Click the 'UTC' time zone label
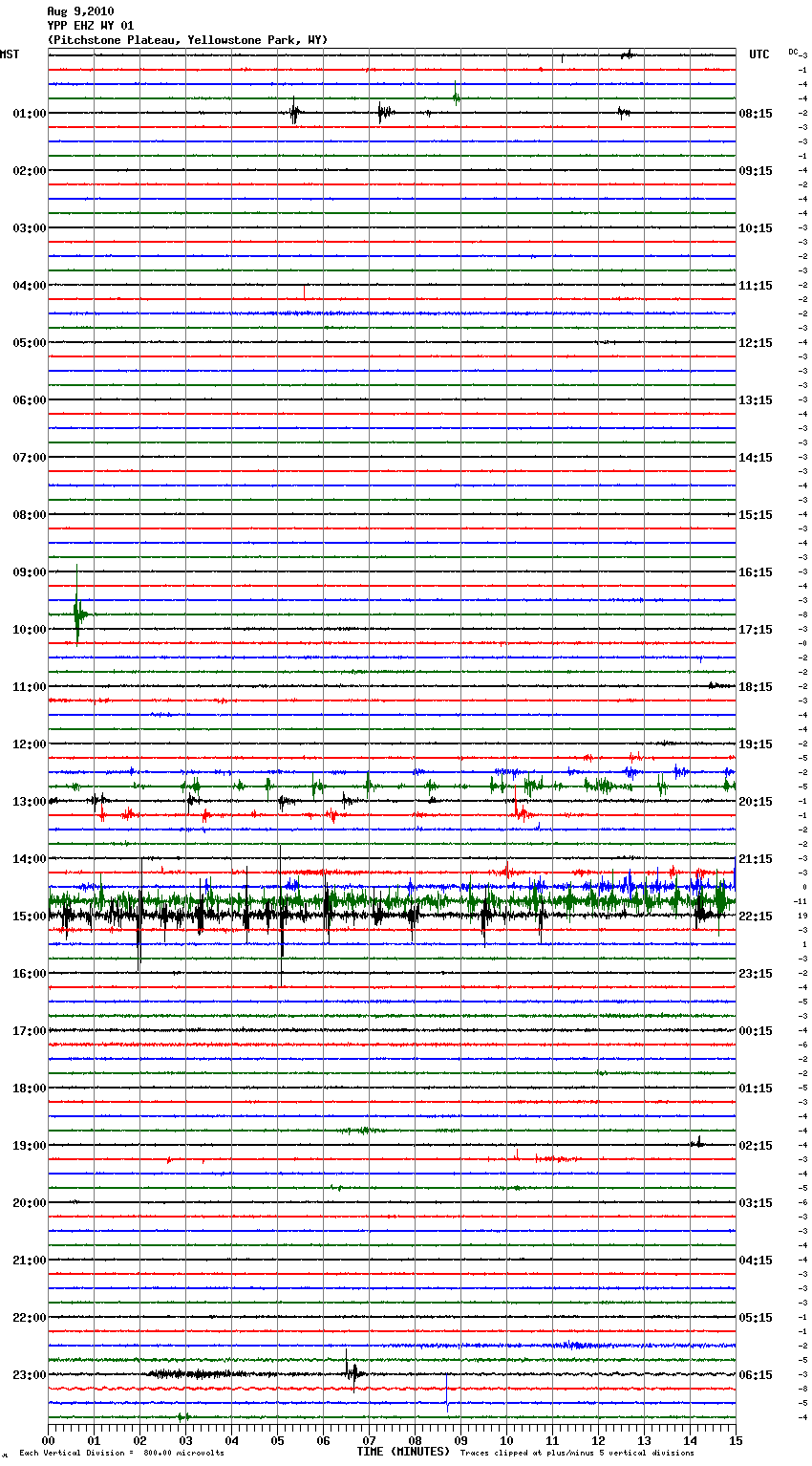Screen dimensions: 812x1466 tap(759, 54)
